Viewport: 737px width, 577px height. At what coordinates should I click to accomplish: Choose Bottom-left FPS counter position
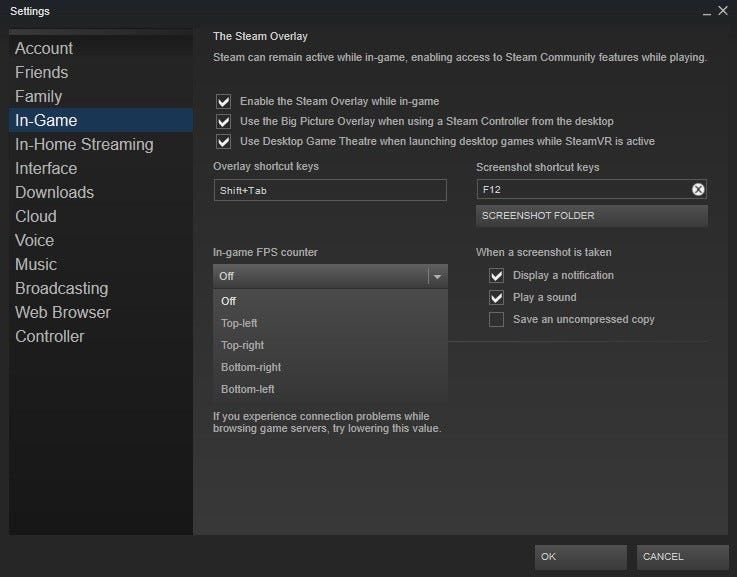click(330, 390)
